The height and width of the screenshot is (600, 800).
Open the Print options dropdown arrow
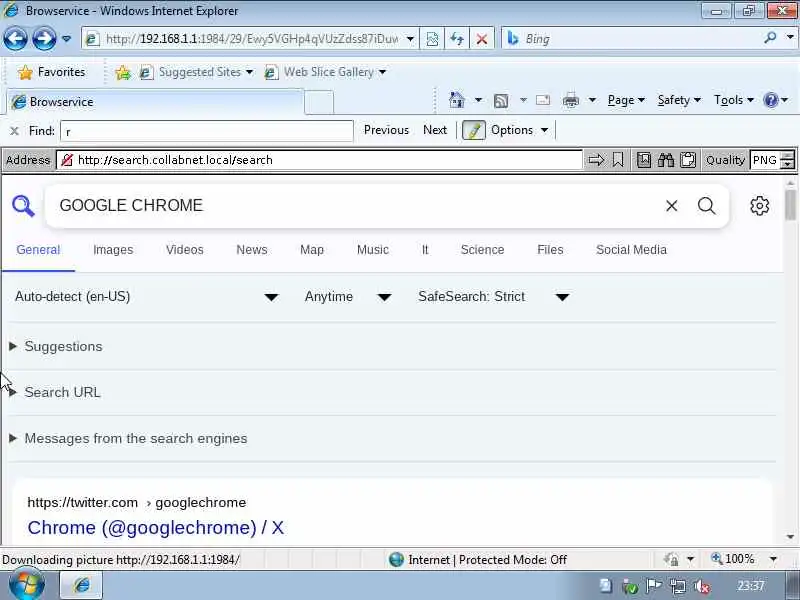point(592,100)
